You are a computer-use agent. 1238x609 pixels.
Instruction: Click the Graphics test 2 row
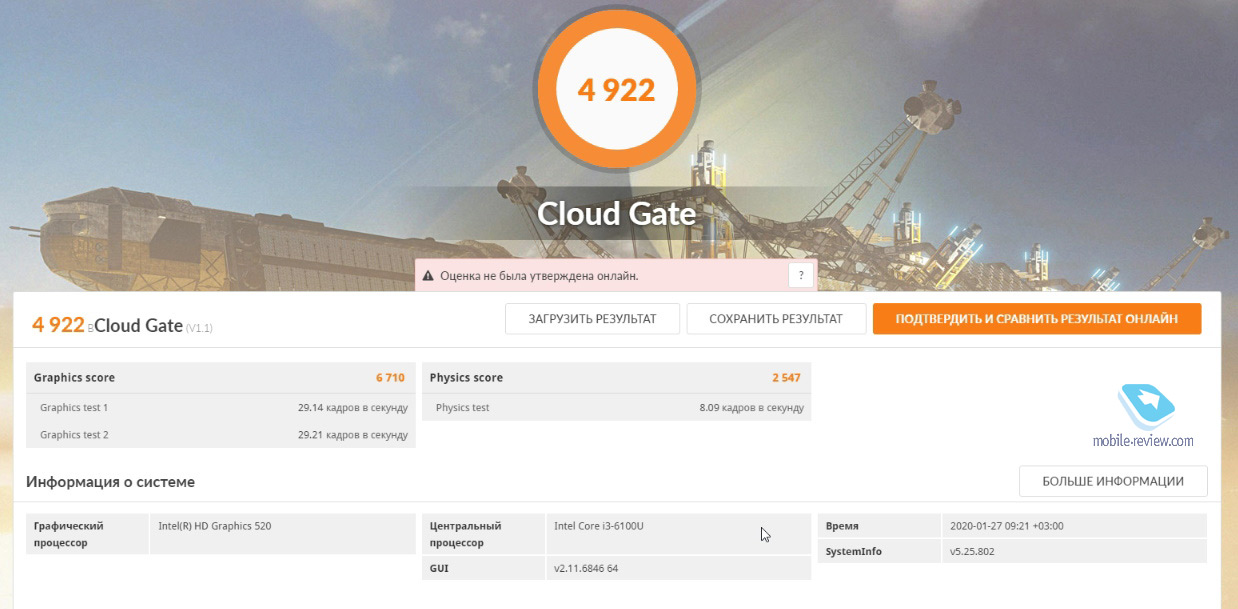pyautogui.click(x=221, y=434)
